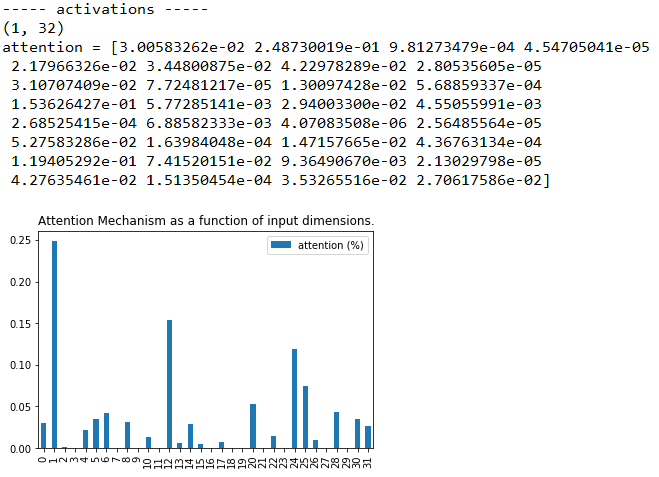Screen dimensions: 659x477
Task: Click attention value 9.81273479e-04
Action: pyautogui.click(x=452, y=47)
